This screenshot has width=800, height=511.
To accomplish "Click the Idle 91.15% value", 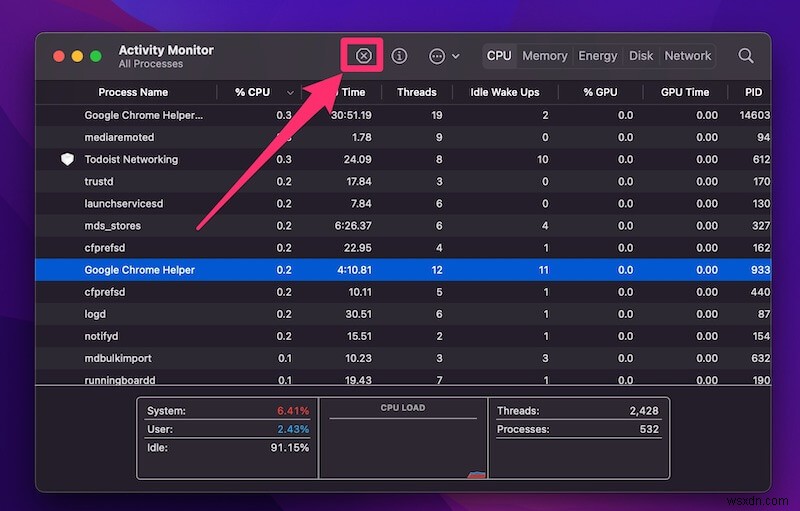I will (289, 448).
